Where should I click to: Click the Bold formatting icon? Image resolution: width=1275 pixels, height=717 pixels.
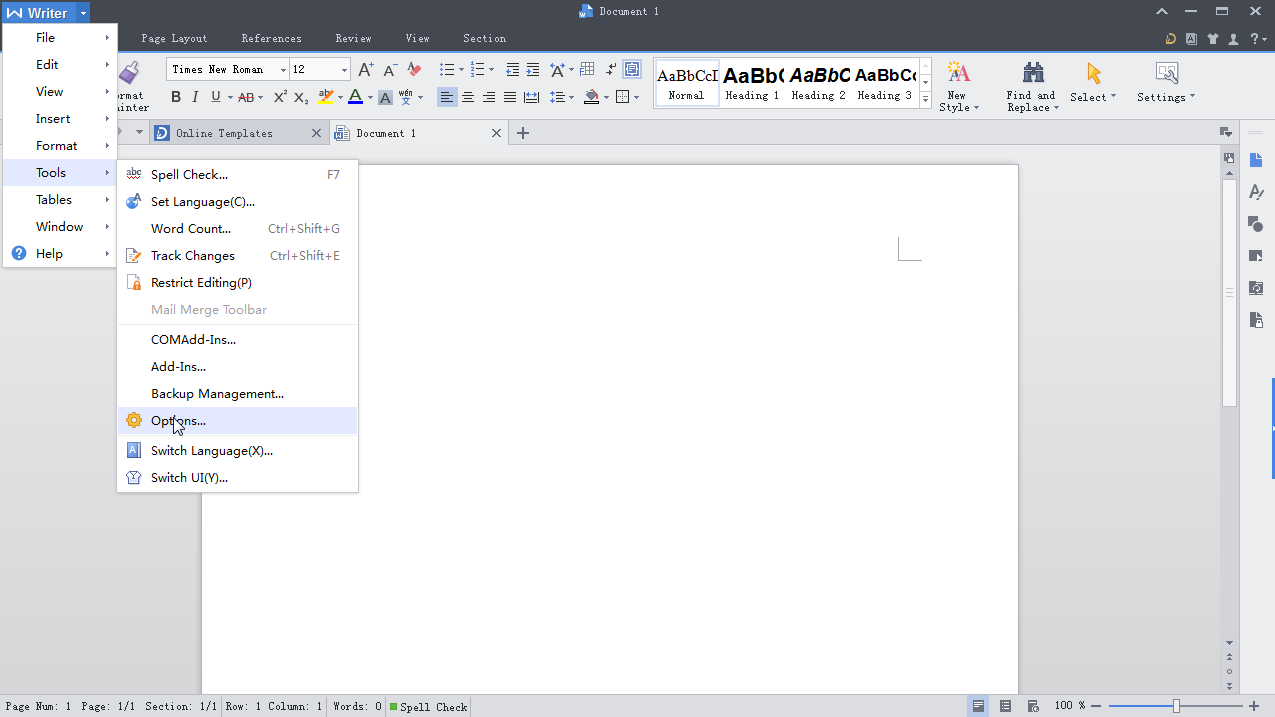click(x=176, y=97)
